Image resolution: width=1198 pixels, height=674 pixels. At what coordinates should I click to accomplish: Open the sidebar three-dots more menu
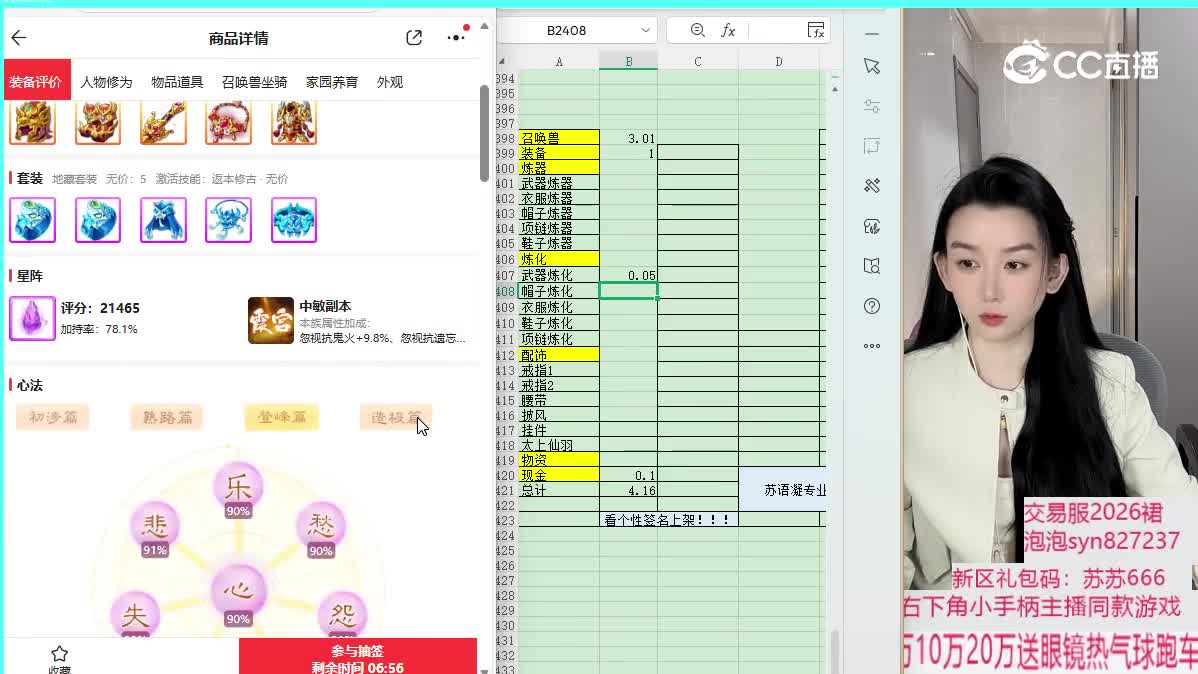[872, 346]
